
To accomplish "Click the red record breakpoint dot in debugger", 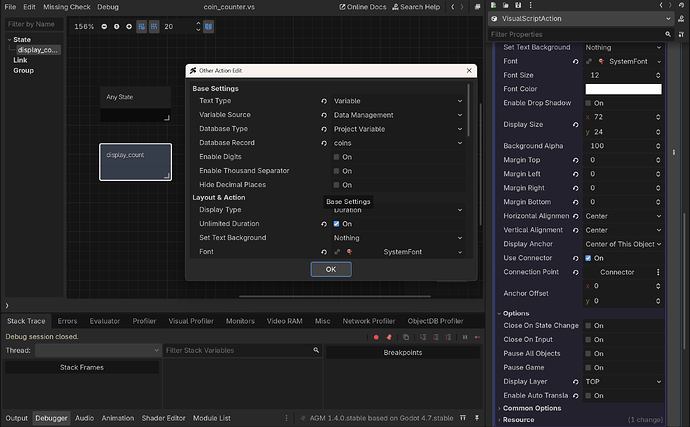I will pyautogui.click(x=376, y=337).
